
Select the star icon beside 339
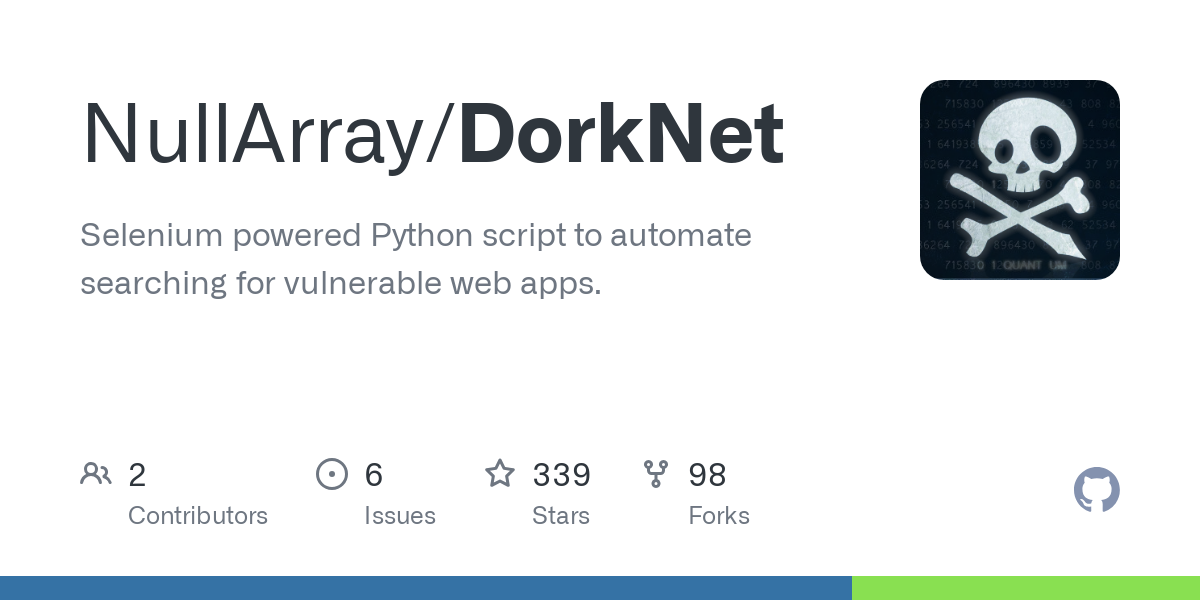click(x=500, y=473)
